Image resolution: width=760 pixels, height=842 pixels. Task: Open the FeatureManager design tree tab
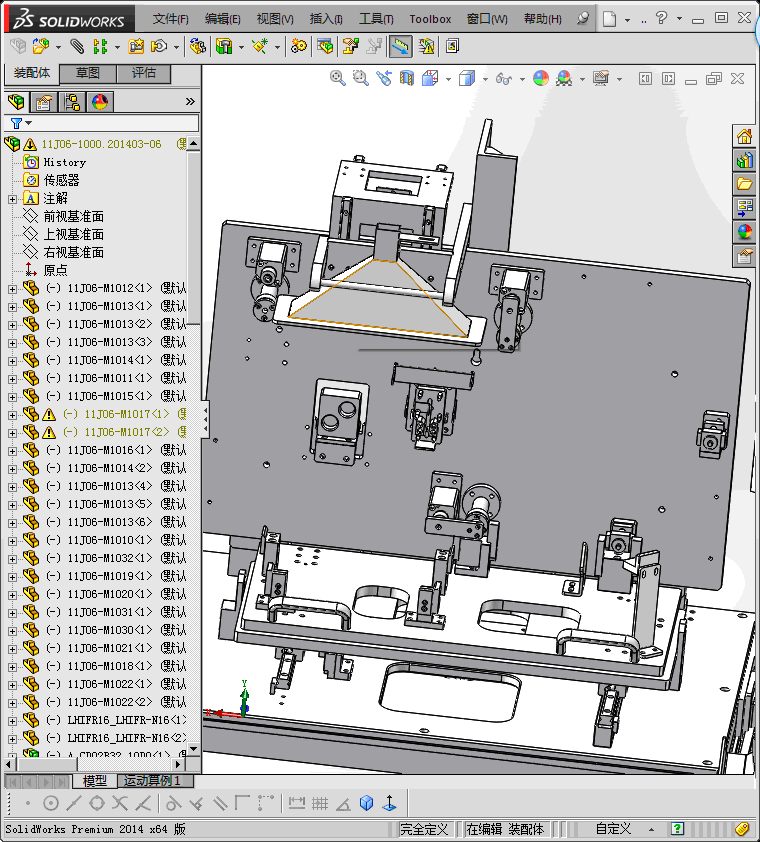click(15, 101)
